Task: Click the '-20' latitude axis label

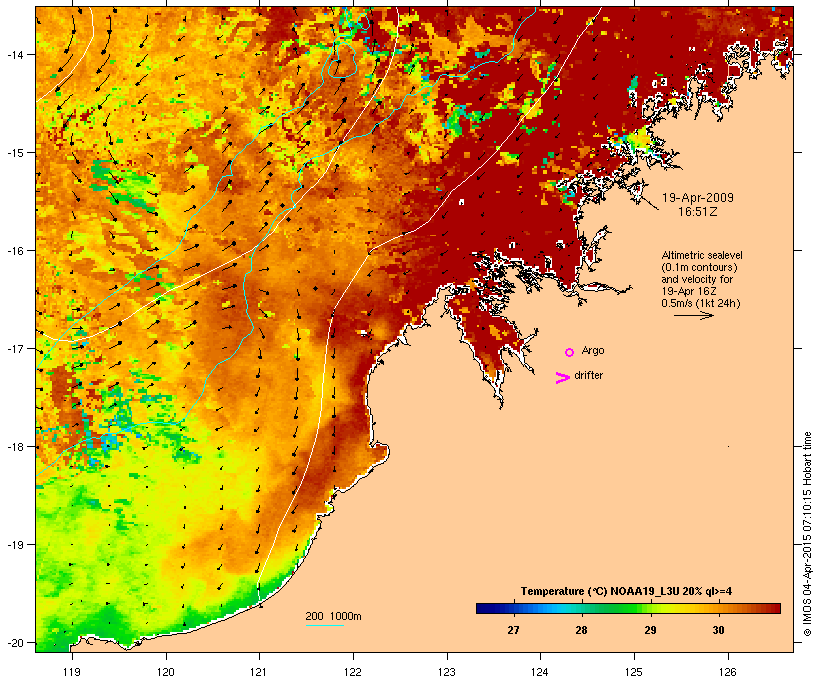Action: click(x=14, y=643)
